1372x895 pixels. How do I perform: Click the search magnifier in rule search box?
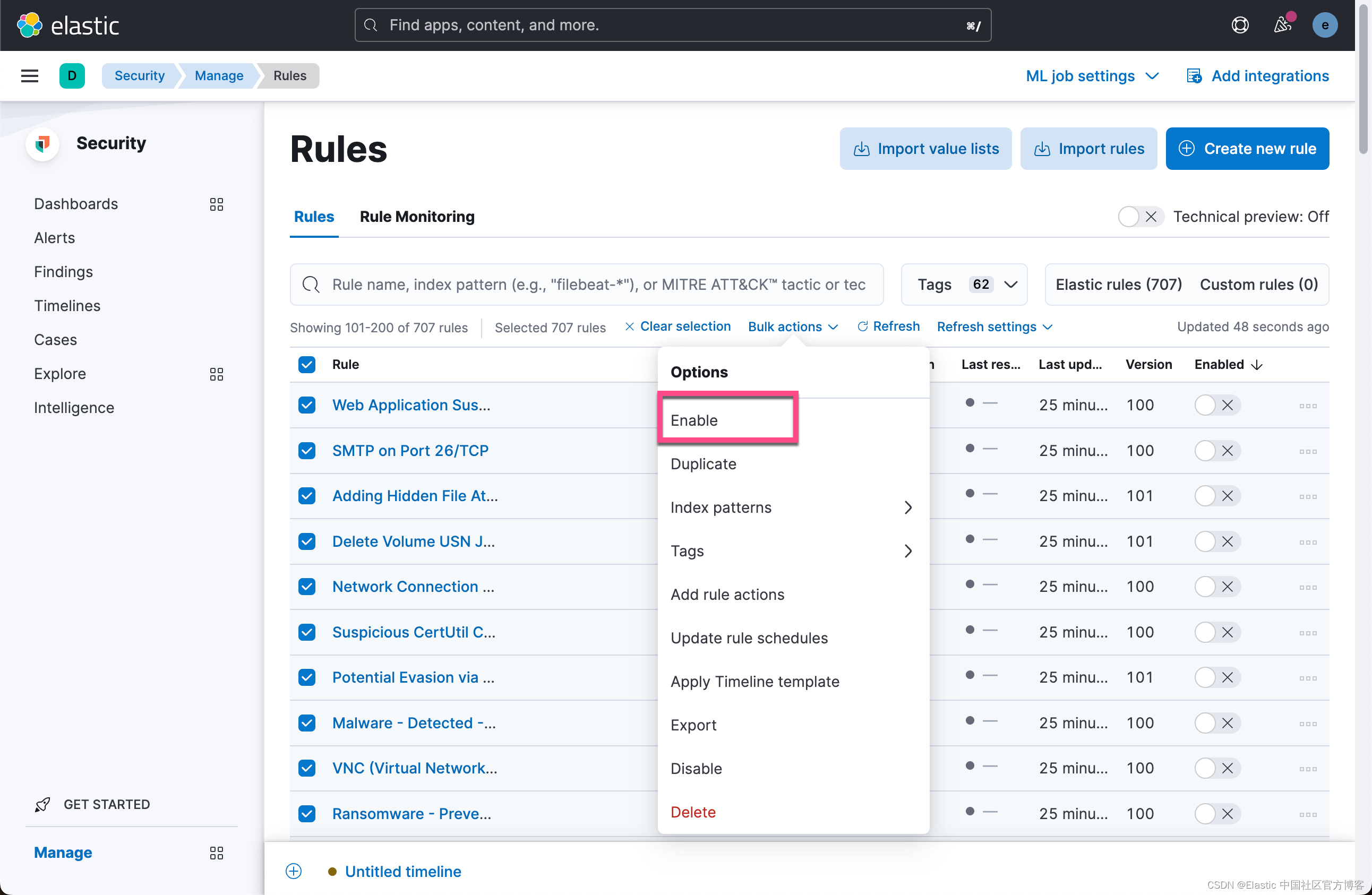pyautogui.click(x=311, y=284)
